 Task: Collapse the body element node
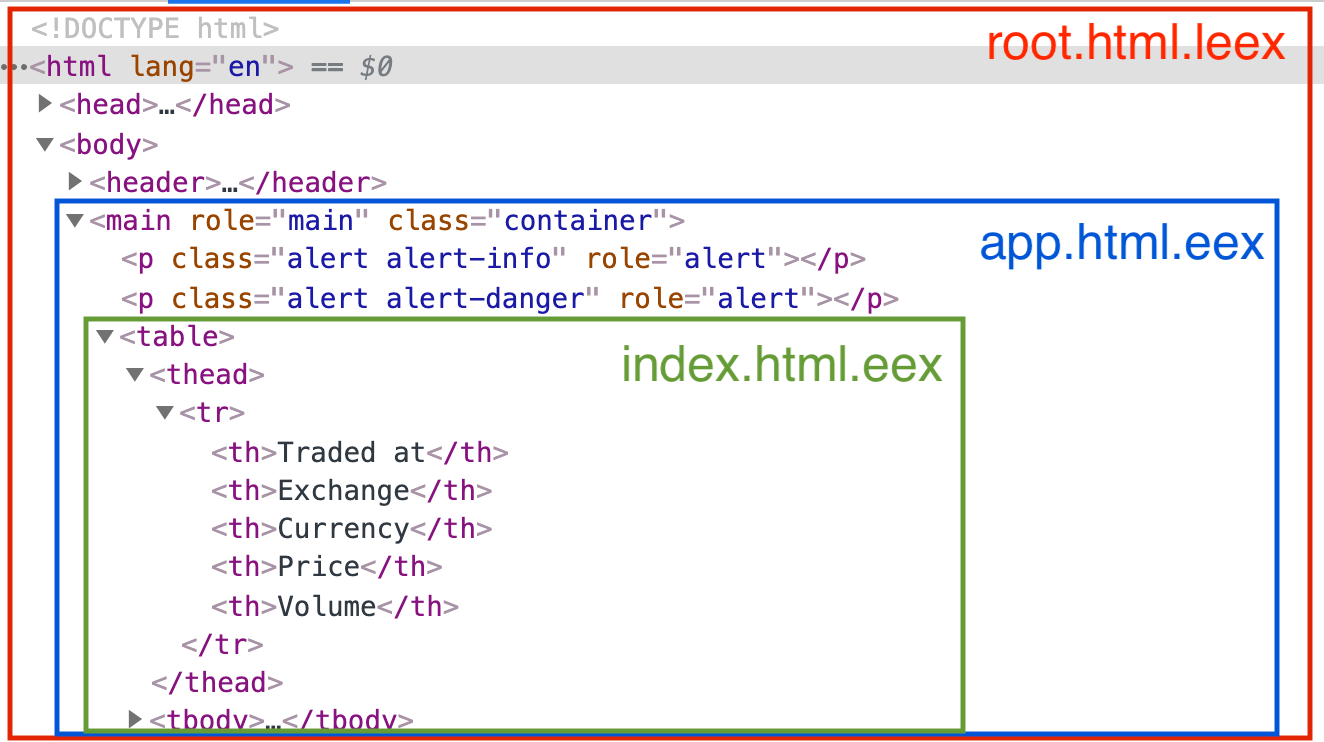click(x=44, y=144)
